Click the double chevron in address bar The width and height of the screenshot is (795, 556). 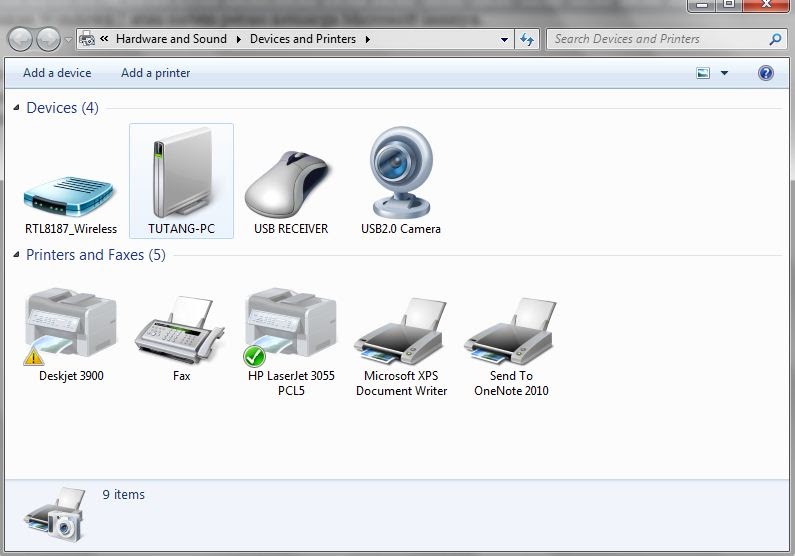104,39
